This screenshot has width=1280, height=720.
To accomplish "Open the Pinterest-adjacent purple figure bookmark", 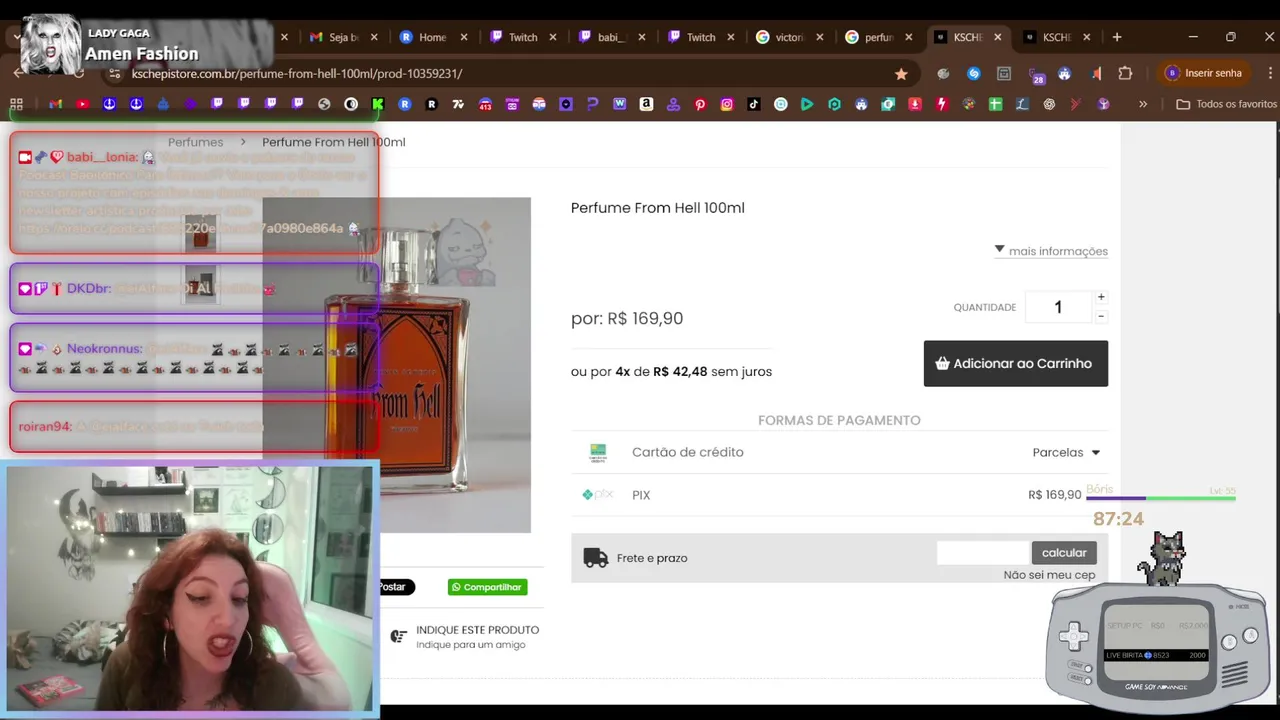I will click(x=673, y=104).
